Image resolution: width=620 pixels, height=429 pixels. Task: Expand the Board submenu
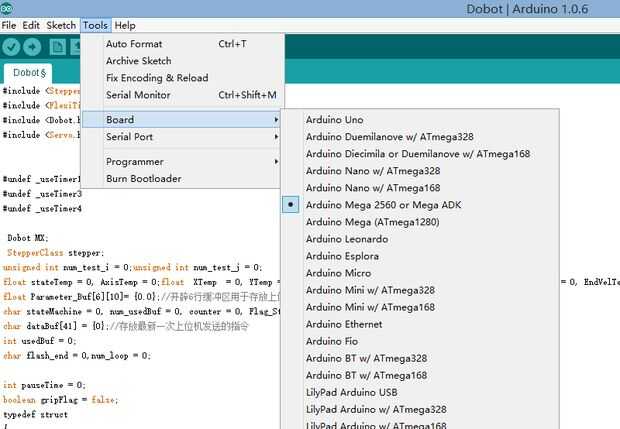(x=181, y=119)
